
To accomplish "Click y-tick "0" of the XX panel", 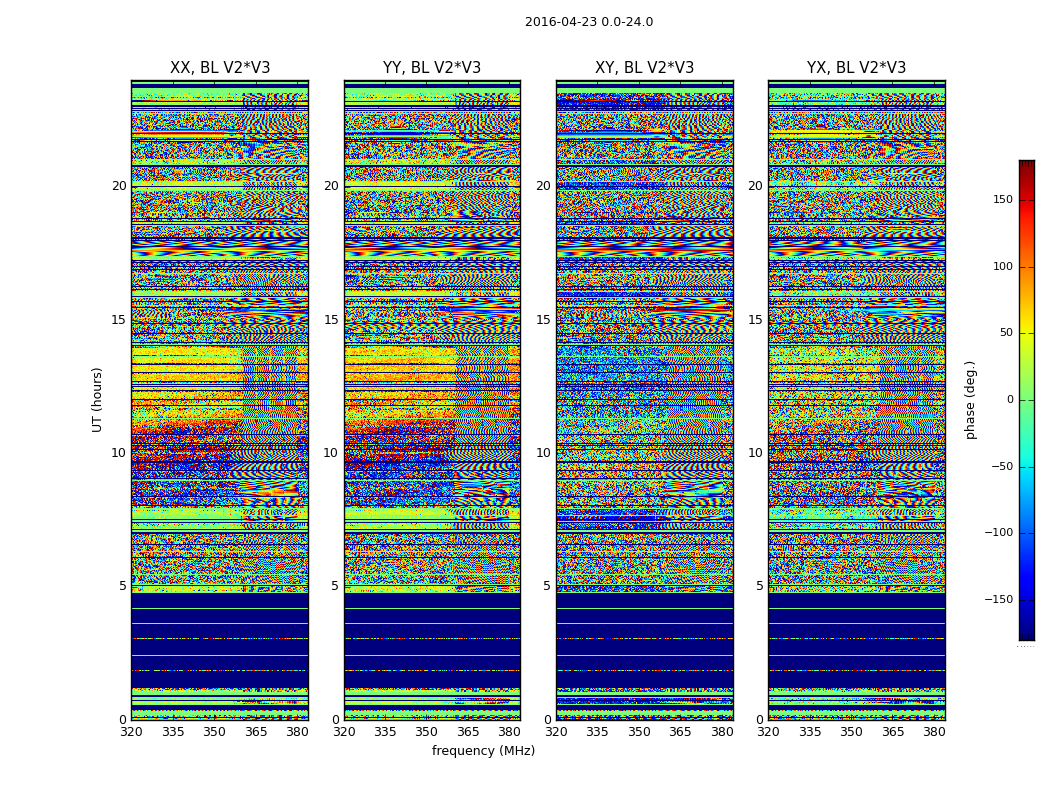I will (123, 720).
